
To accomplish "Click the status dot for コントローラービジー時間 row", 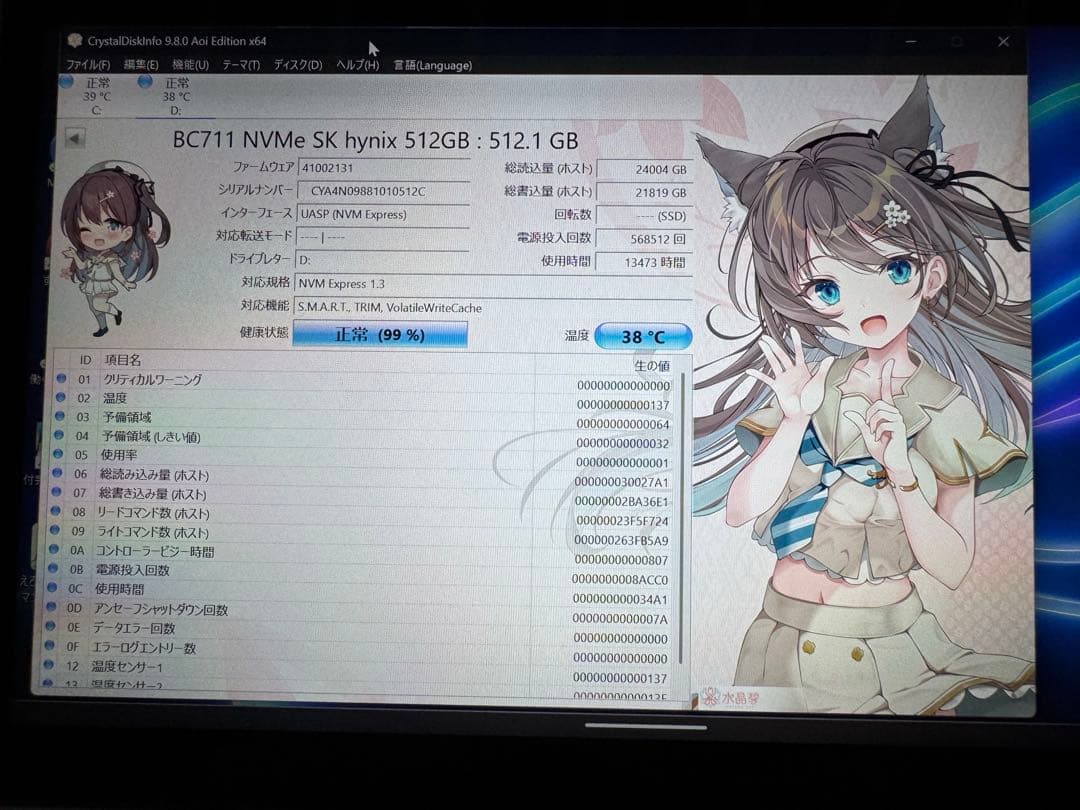I will coord(53,550).
